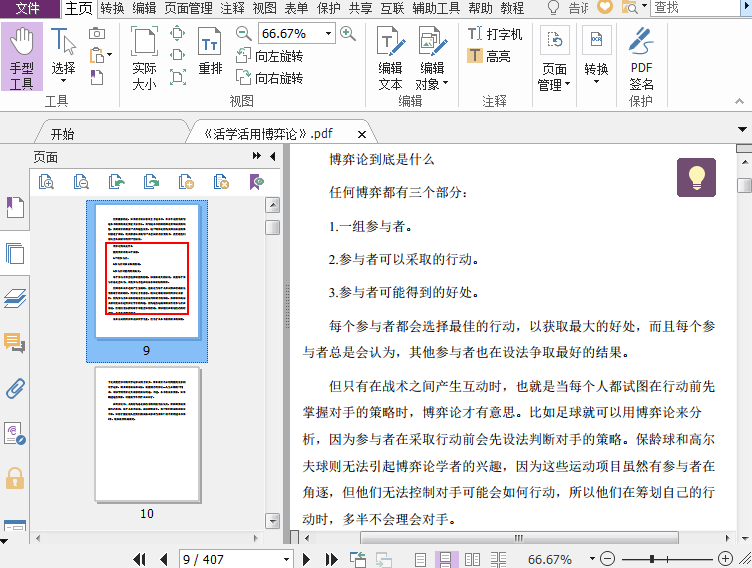Rotate view left (向左旋转)
The image size is (752, 568).
tap(270, 56)
